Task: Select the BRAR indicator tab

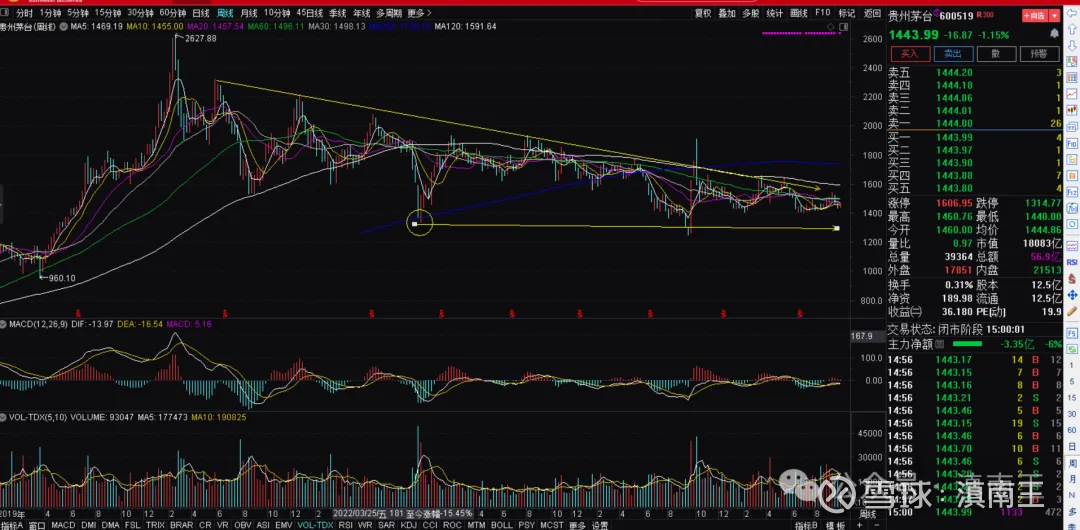Action: coord(180,525)
